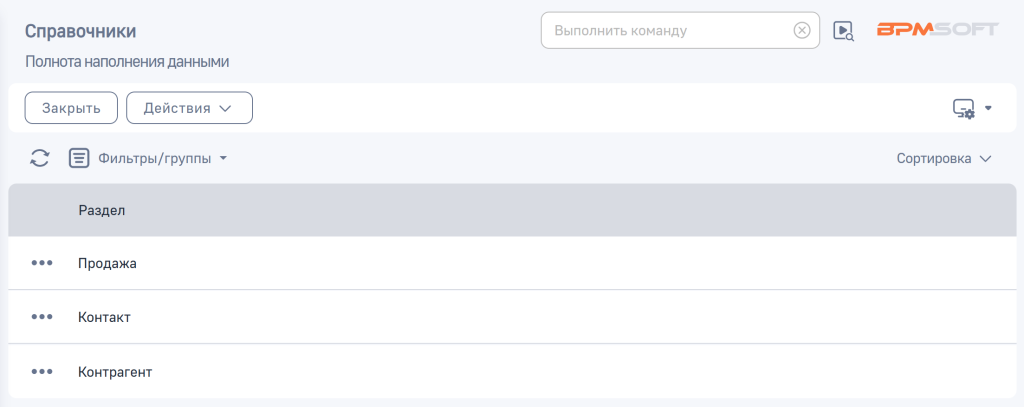Image resolution: width=1024 pixels, height=407 pixels.
Task: Open row menu for Продажа
Action: pos(41,263)
